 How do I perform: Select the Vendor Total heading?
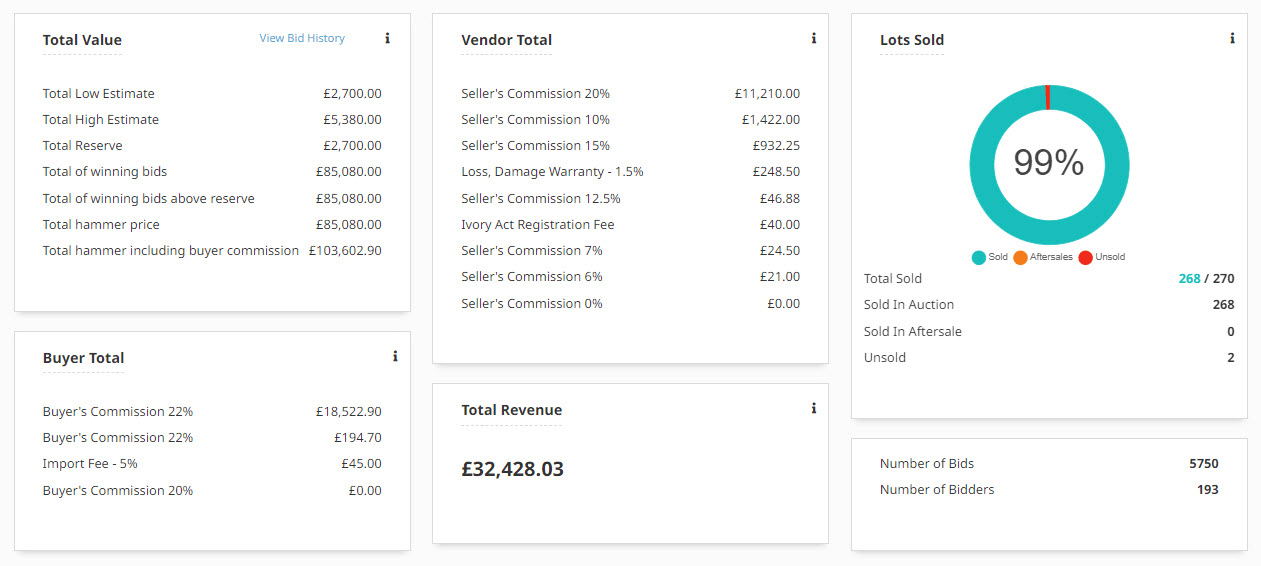coord(506,41)
